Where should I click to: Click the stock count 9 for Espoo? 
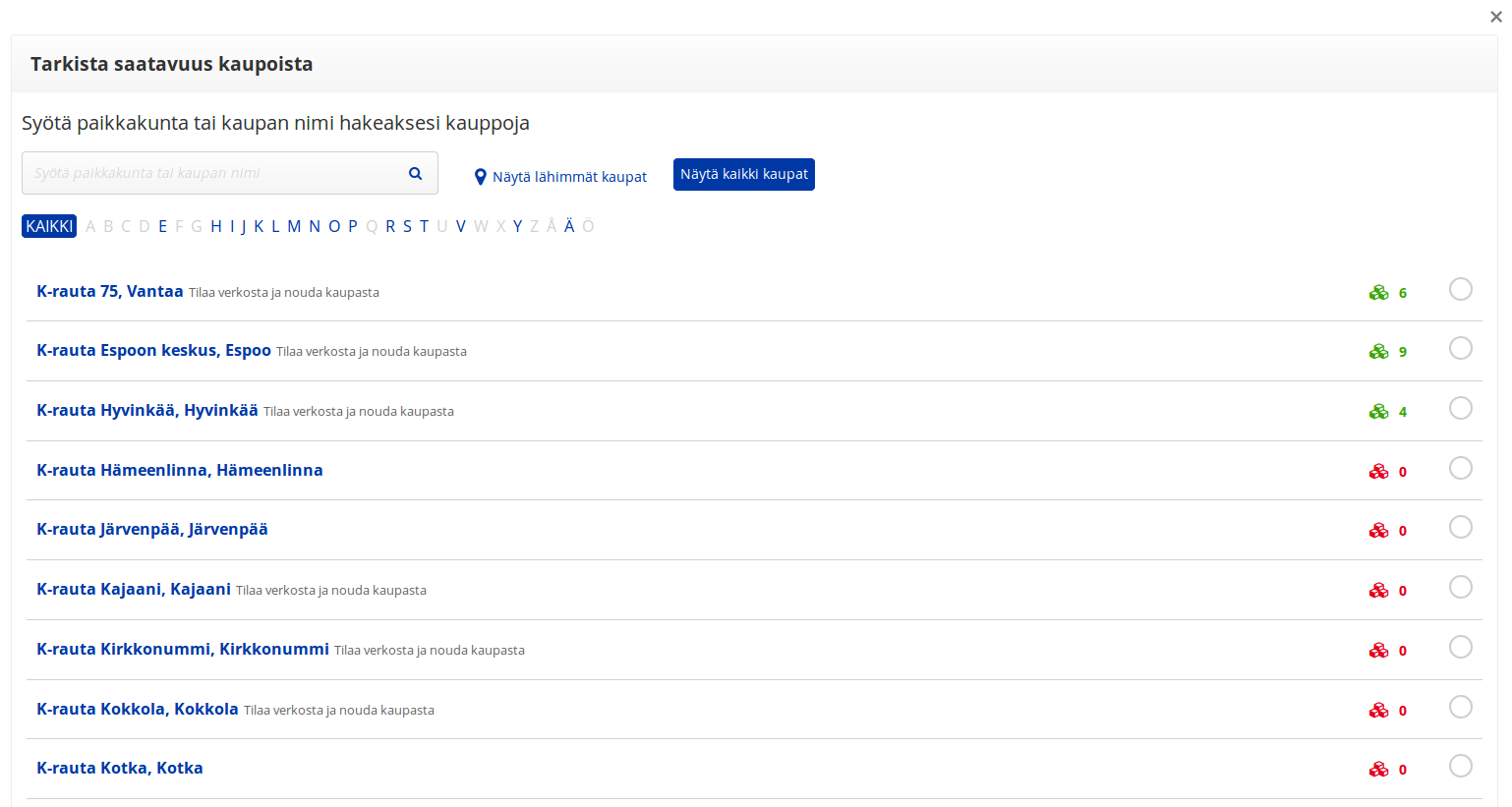pos(1403,352)
